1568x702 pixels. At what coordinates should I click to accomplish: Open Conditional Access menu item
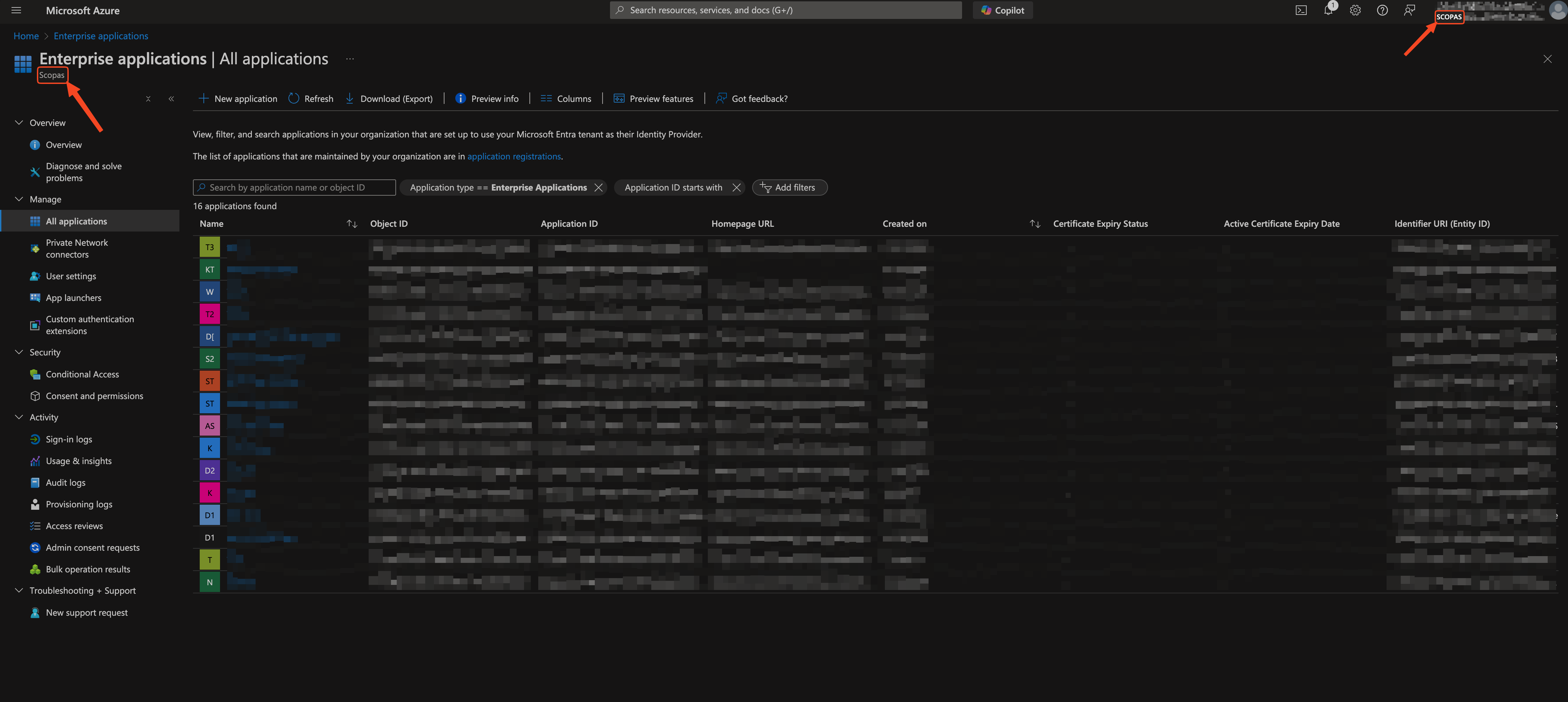(x=82, y=374)
